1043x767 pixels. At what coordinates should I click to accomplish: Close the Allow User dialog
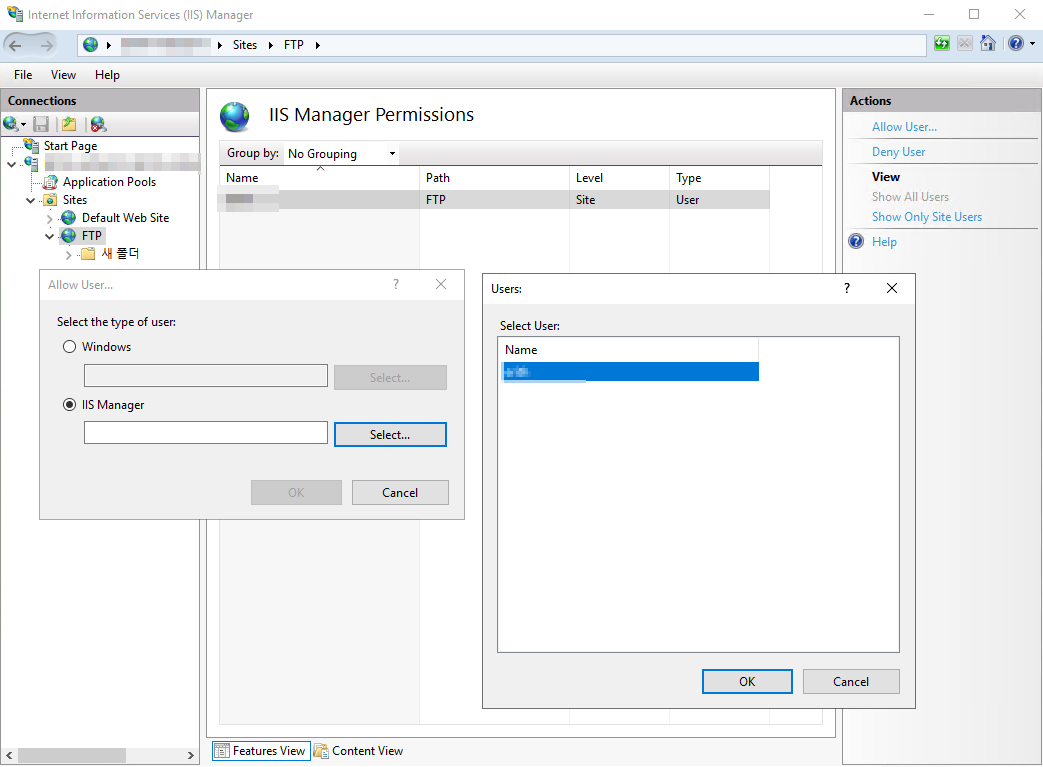(x=440, y=284)
